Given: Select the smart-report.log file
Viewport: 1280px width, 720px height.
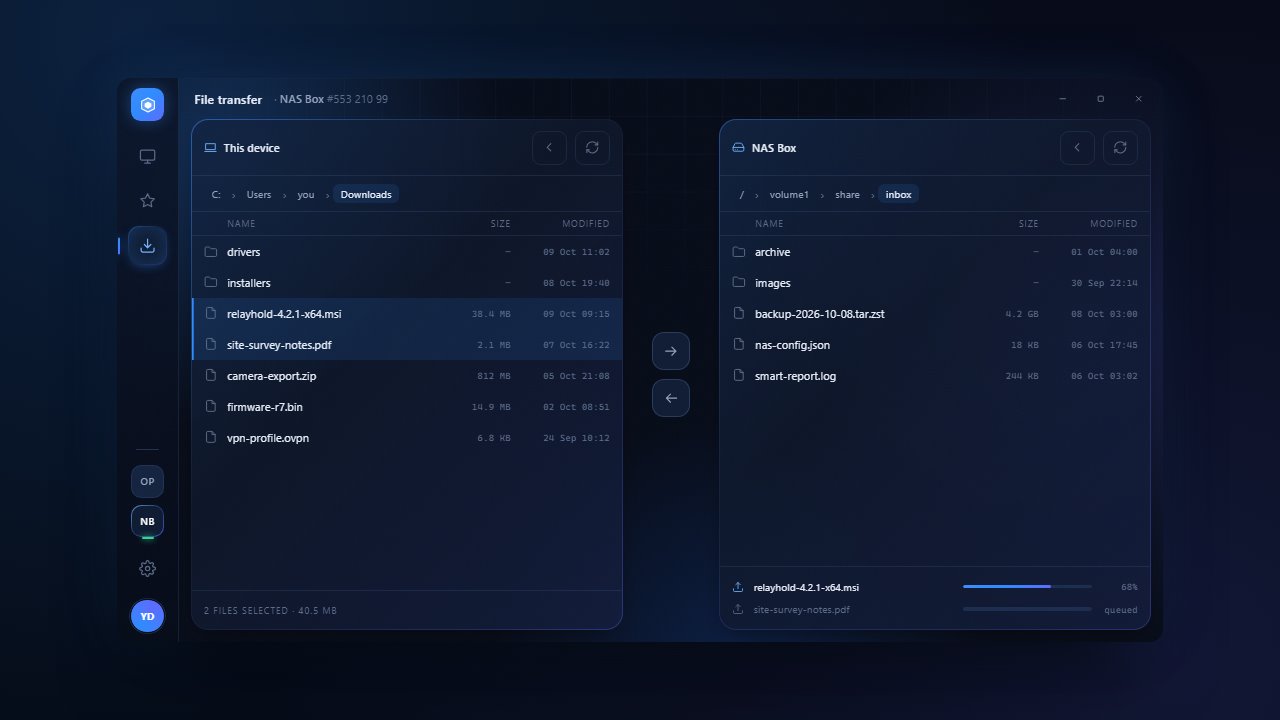Looking at the screenshot, I should 934,376.
